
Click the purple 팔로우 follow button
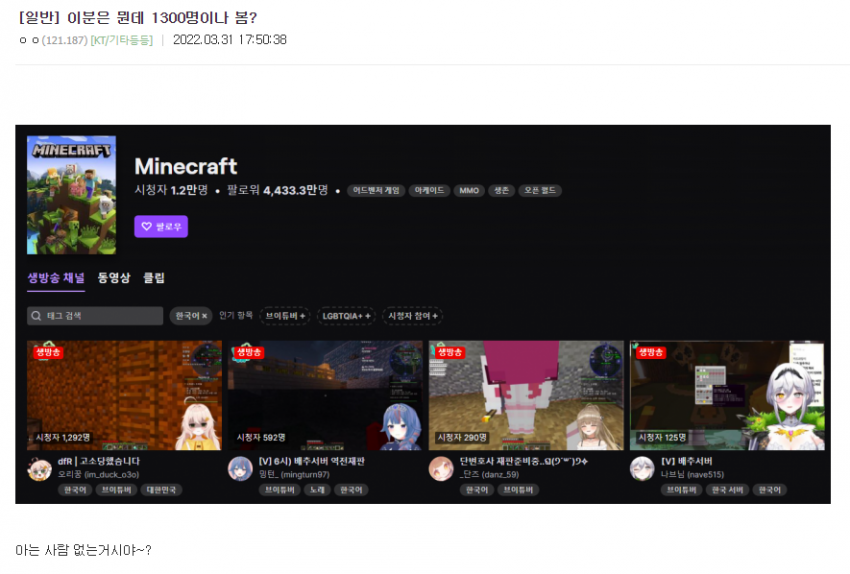click(x=161, y=227)
